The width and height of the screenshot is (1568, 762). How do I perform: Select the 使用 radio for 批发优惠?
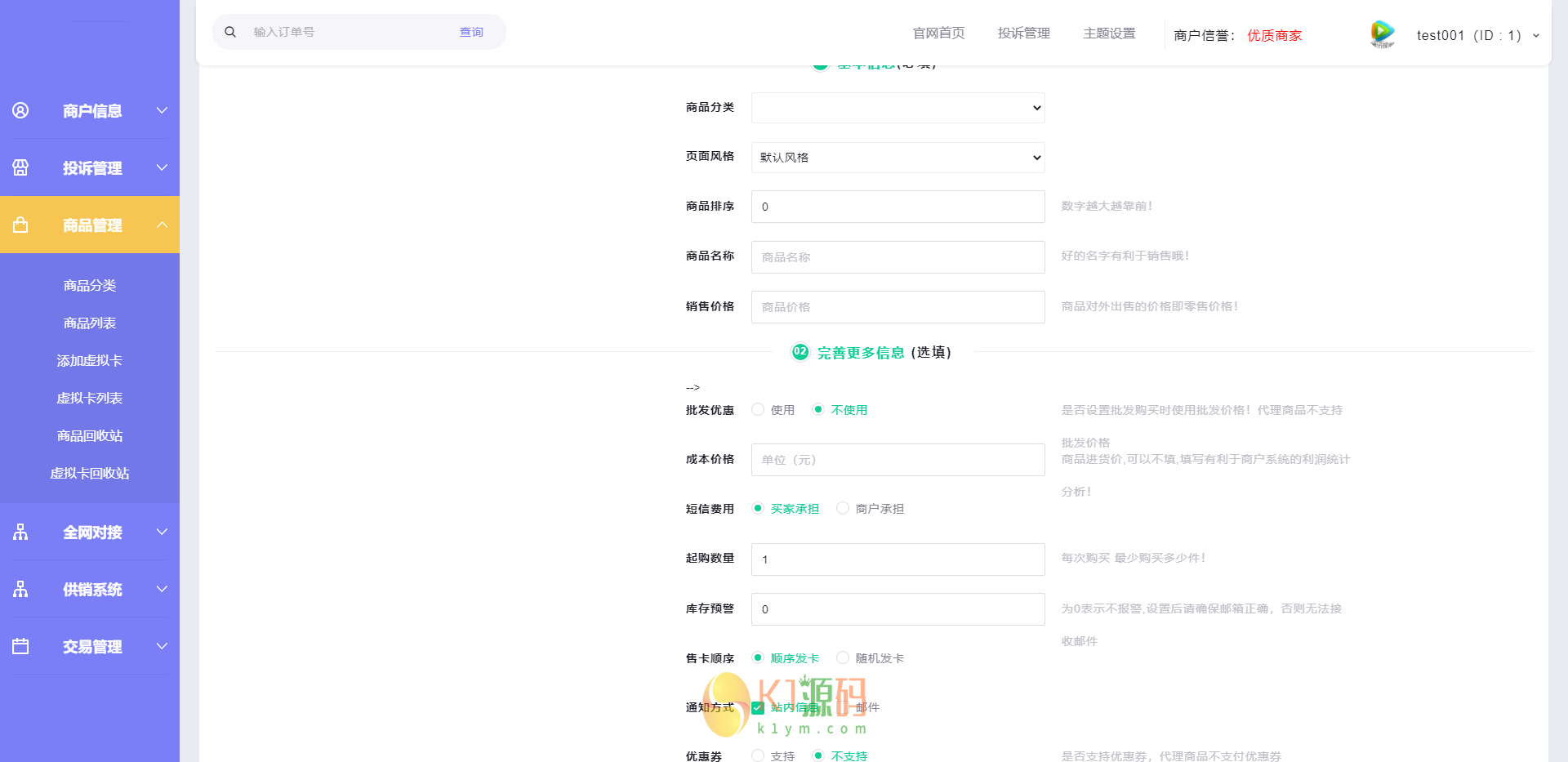click(758, 409)
